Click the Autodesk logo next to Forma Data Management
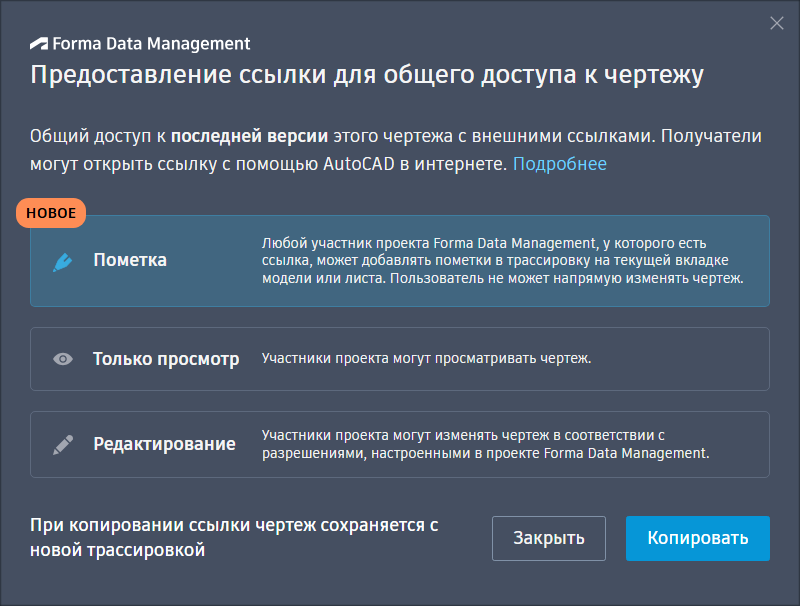 (x=39, y=44)
